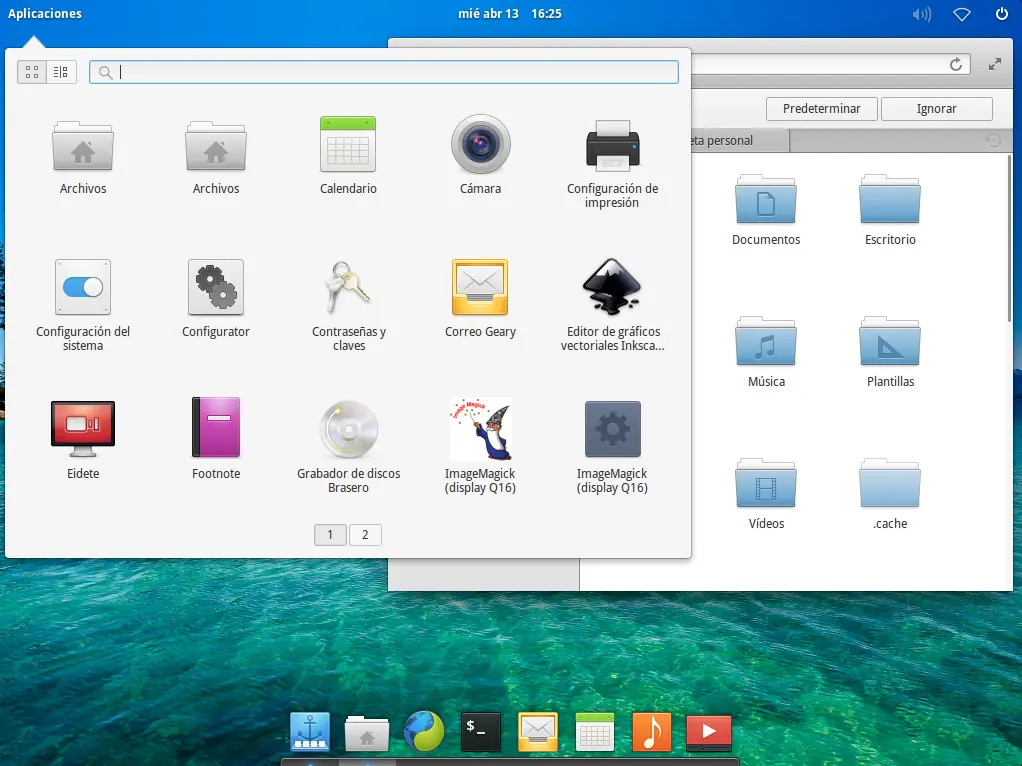This screenshot has height=766, width=1022.
Task: Click the application search field
Action: (384, 72)
